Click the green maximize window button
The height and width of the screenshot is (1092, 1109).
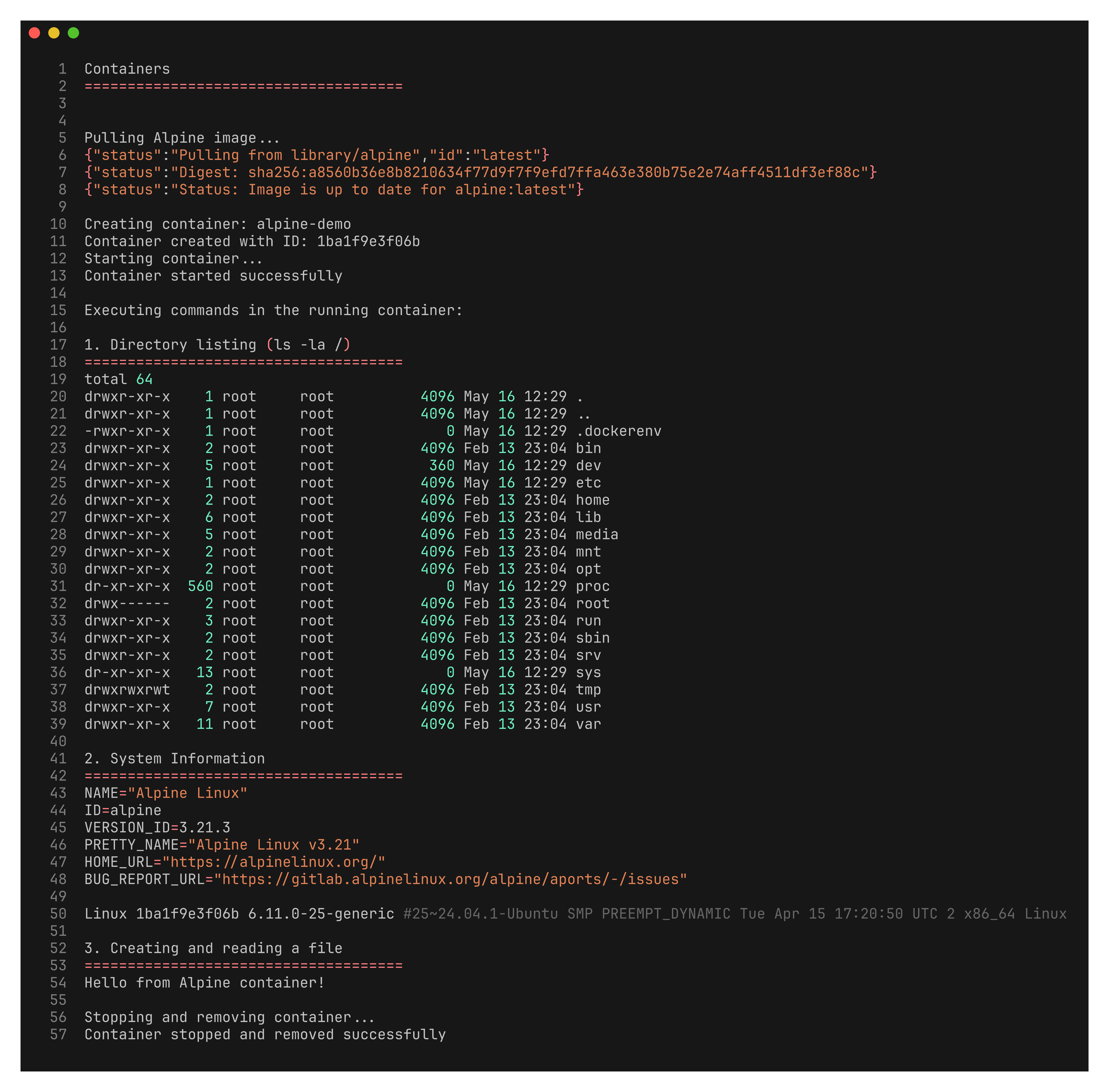(73, 33)
